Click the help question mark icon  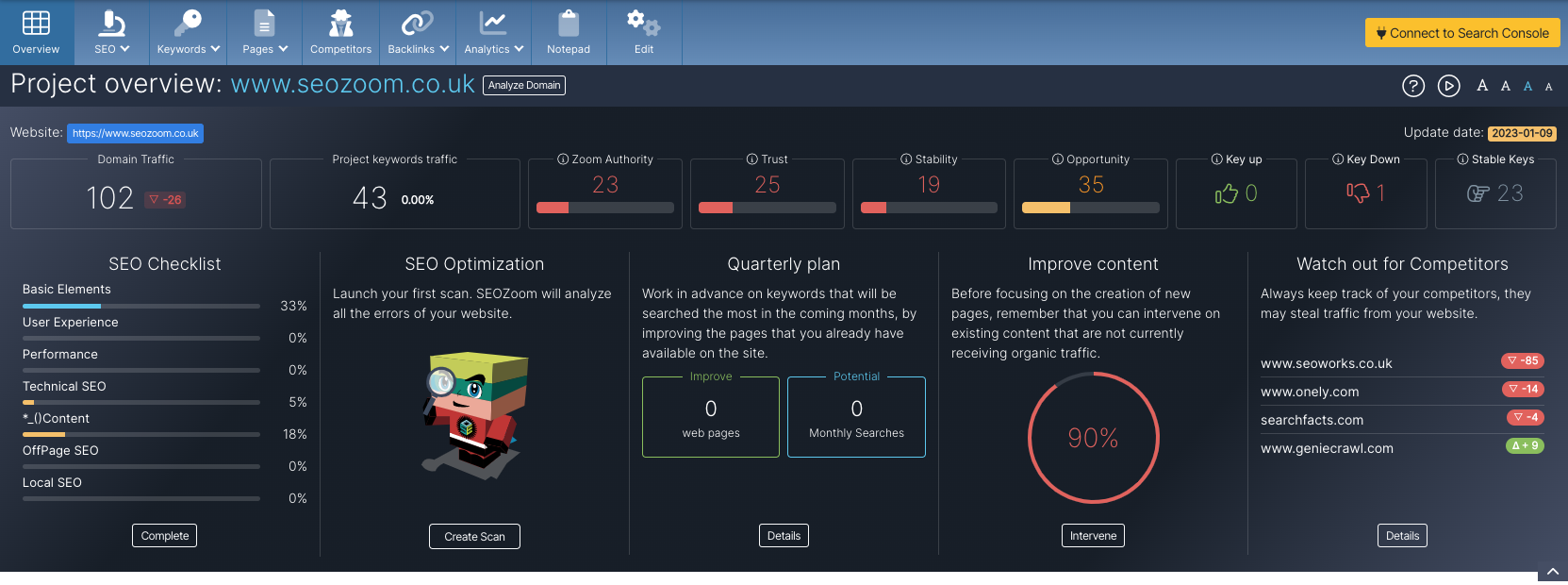pos(1412,86)
